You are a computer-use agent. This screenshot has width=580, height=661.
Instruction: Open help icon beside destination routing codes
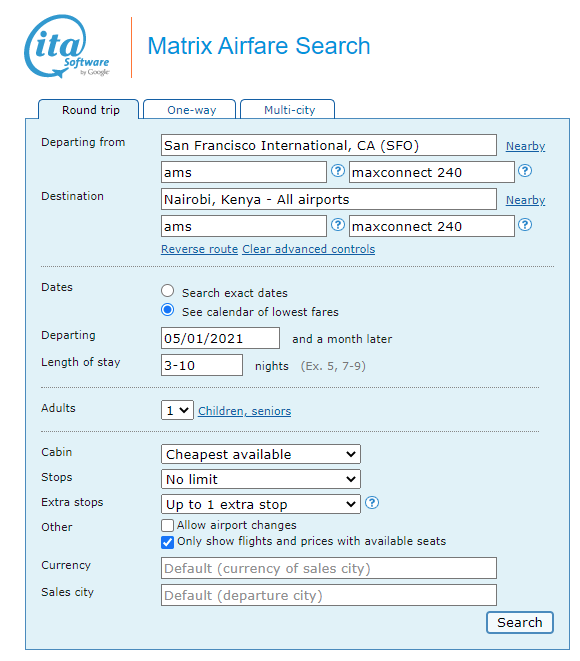338,225
